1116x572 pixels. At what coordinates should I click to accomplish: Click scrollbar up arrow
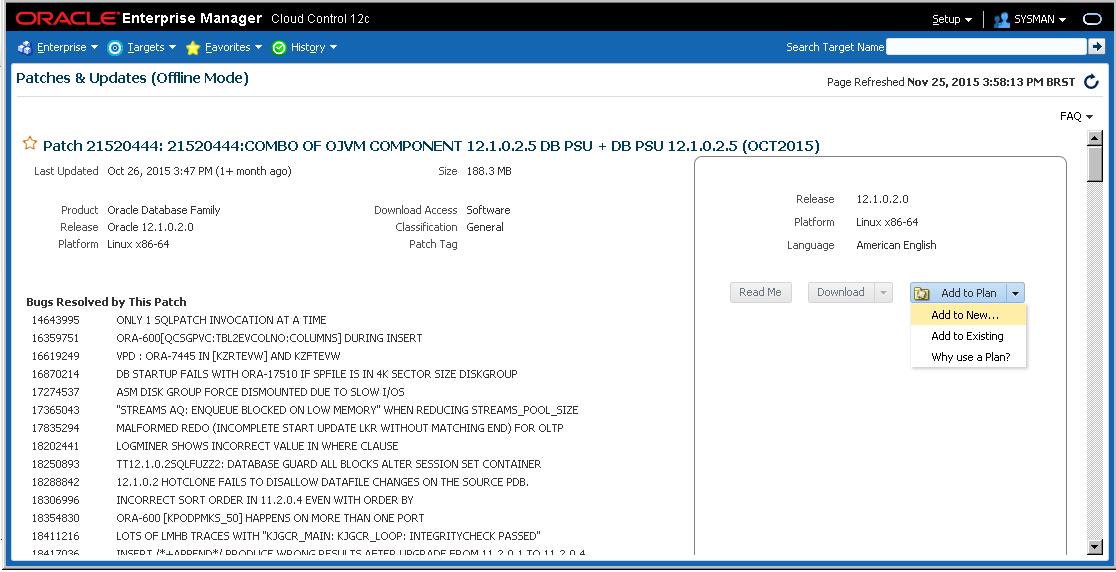click(x=1096, y=137)
